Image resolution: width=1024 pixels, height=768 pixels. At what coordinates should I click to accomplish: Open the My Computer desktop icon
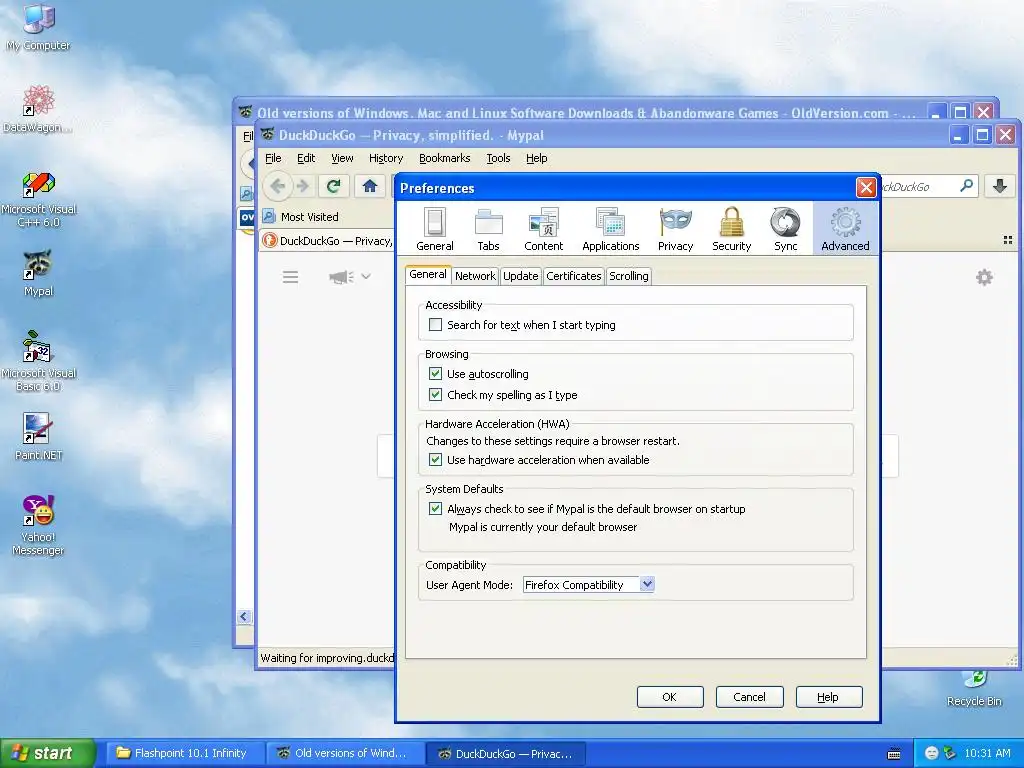(x=38, y=26)
